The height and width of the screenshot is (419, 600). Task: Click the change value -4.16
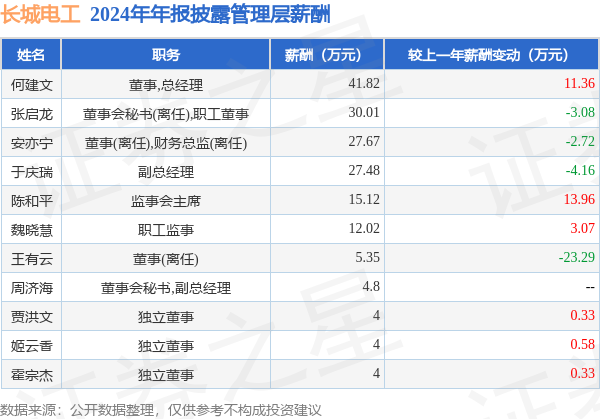point(580,171)
